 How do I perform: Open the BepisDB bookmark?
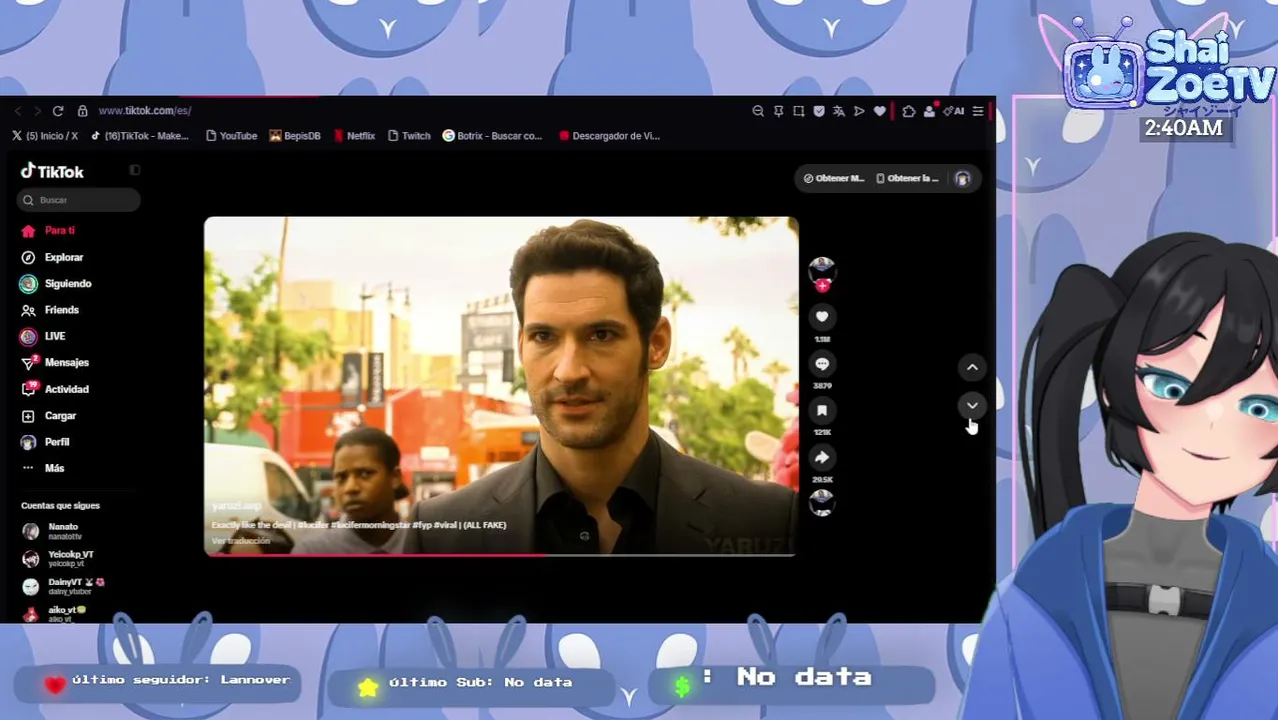pyautogui.click(x=295, y=136)
